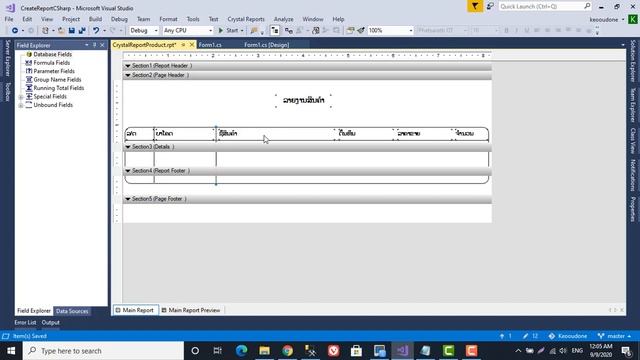
Task: Collapse Section5 Page Footer triangle
Action: pos(128,199)
